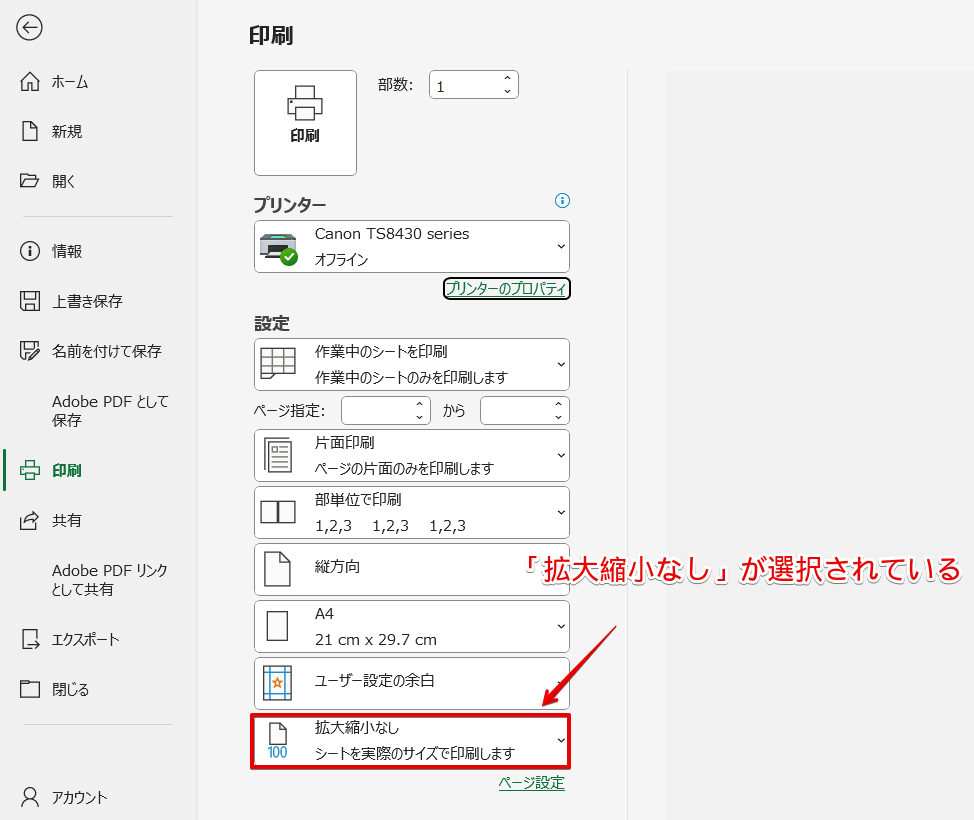Screen dimensions: 974x820
Task: Open the A4 paper size dropdown
Action: click(x=411, y=626)
